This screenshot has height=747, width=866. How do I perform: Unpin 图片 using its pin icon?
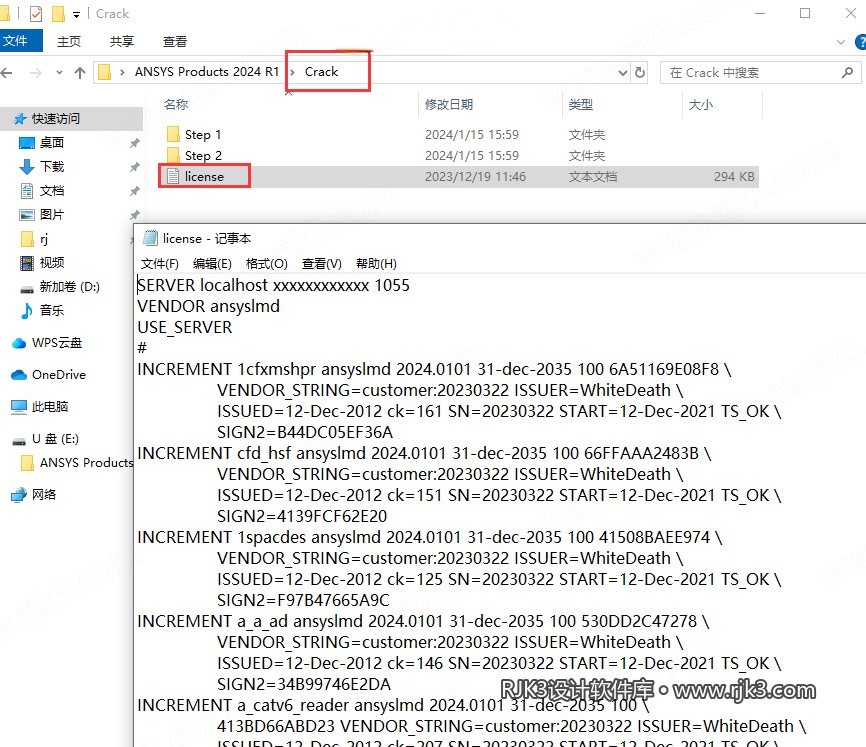pos(134,215)
